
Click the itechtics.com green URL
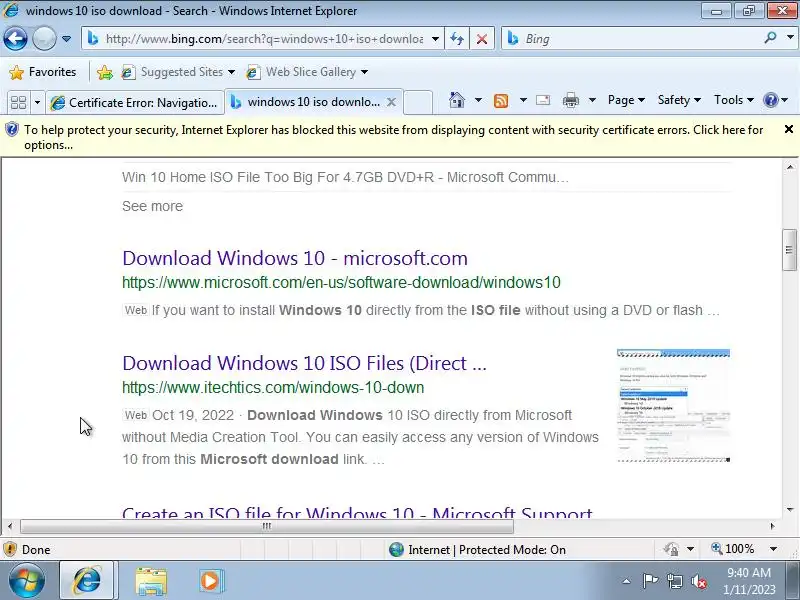coord(273,387)
